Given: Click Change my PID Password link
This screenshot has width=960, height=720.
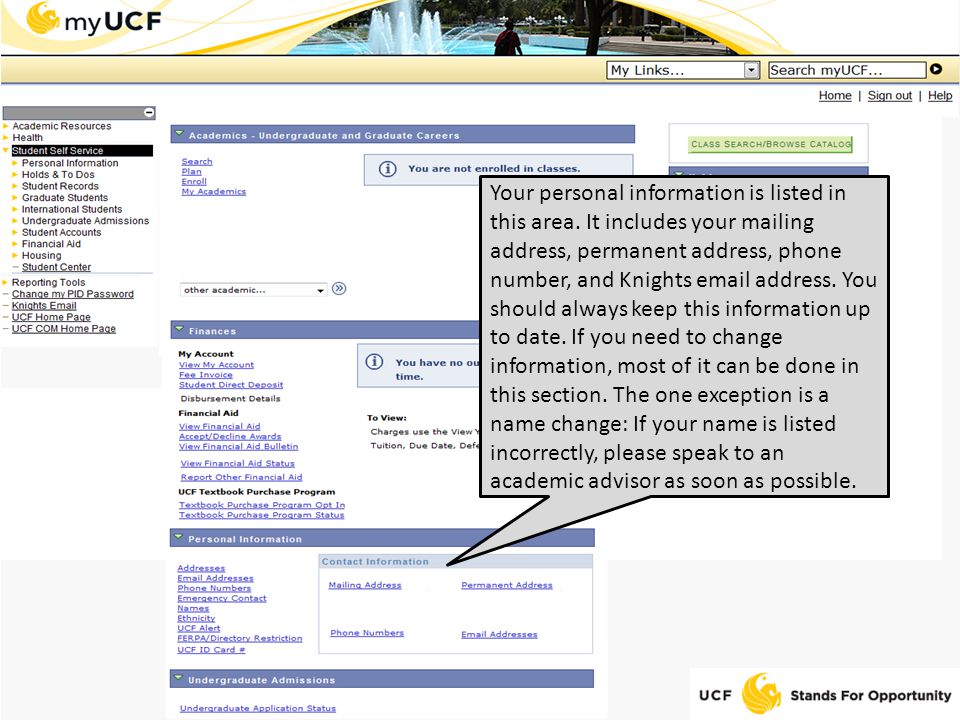Looking at the screenshot, I should click(x=73, y=294).
